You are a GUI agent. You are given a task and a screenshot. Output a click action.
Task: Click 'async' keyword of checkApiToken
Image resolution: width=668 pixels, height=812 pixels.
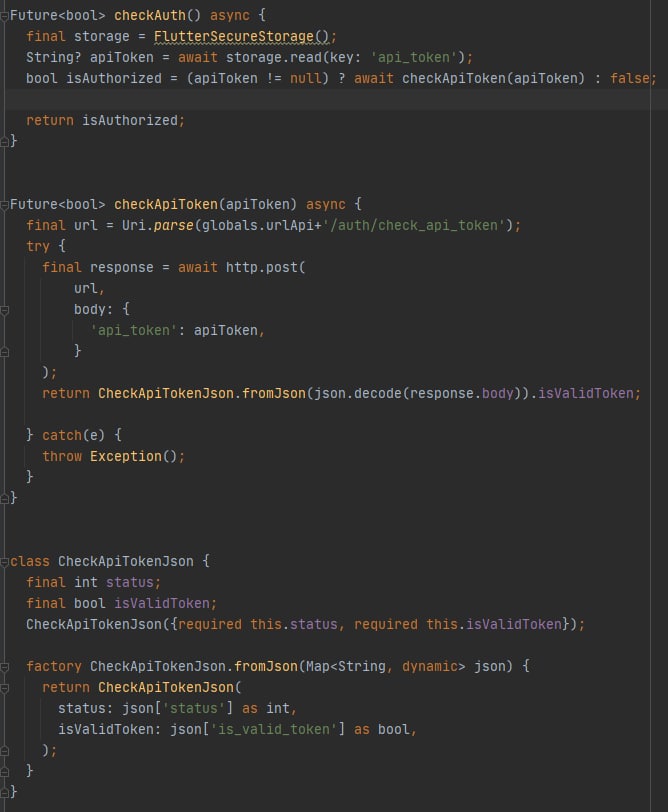click(x=326, y=205)
